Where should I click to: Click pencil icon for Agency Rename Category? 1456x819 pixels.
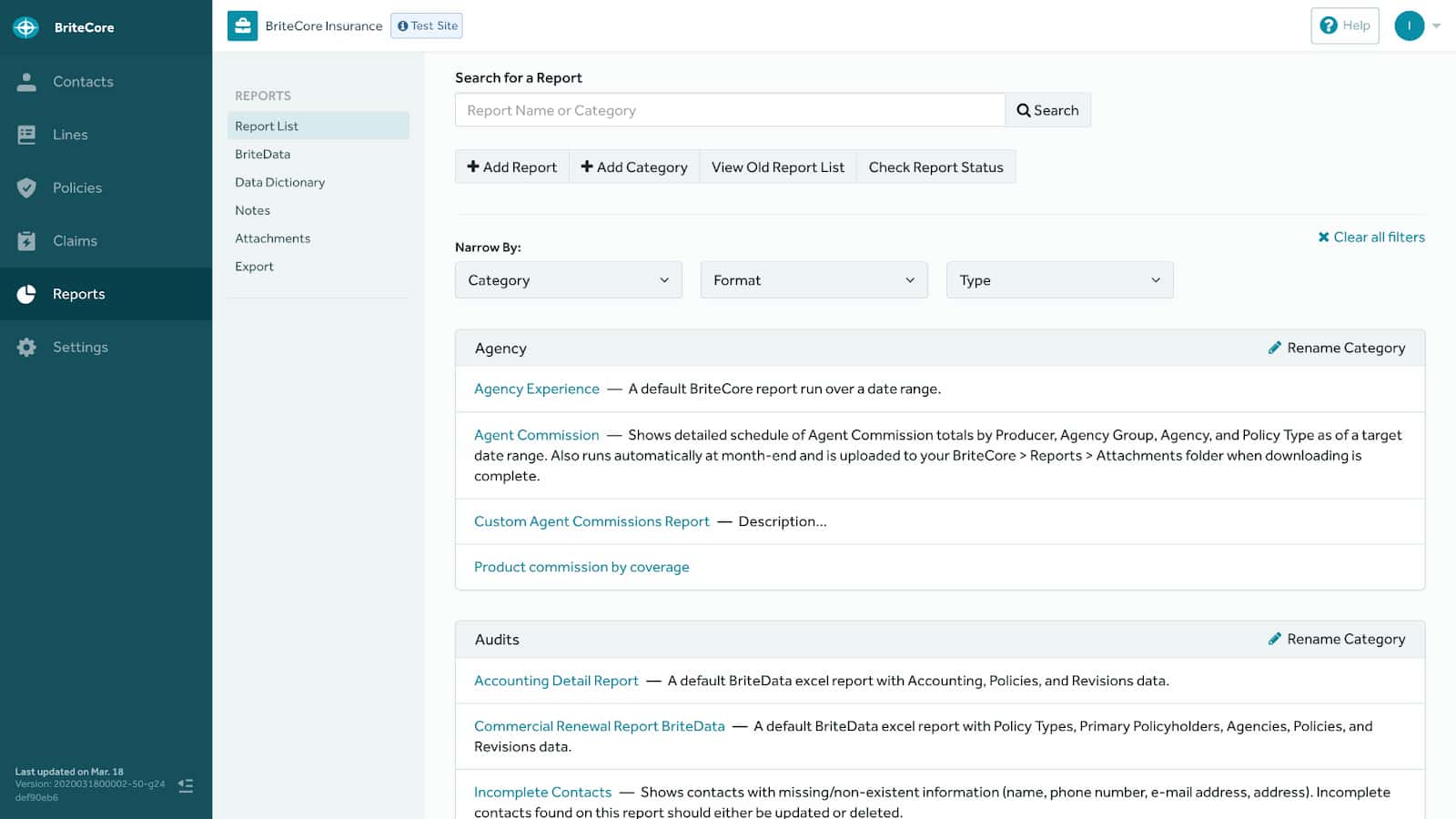coord(1275,348)
